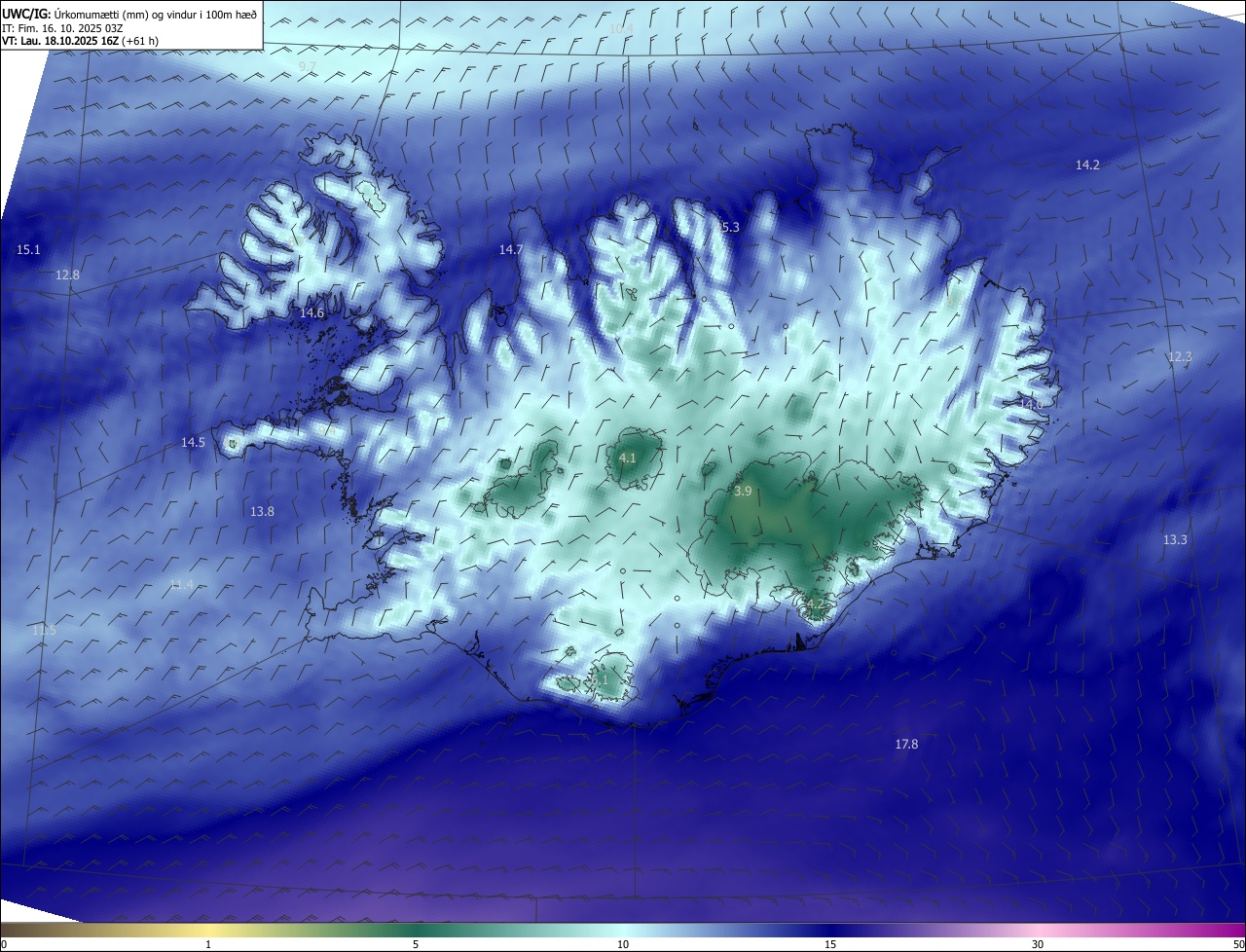Click the 13.8 value label in Faxaflói bay
1246x952 pixels.
click(x=262, y=511)
